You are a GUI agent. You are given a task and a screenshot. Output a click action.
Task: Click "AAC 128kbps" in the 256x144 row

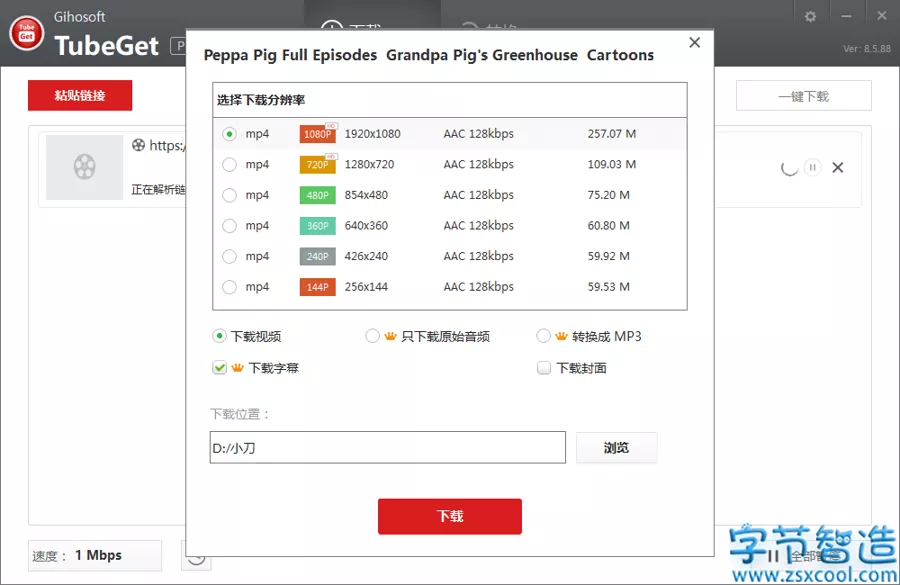click(x=479, y=286)
